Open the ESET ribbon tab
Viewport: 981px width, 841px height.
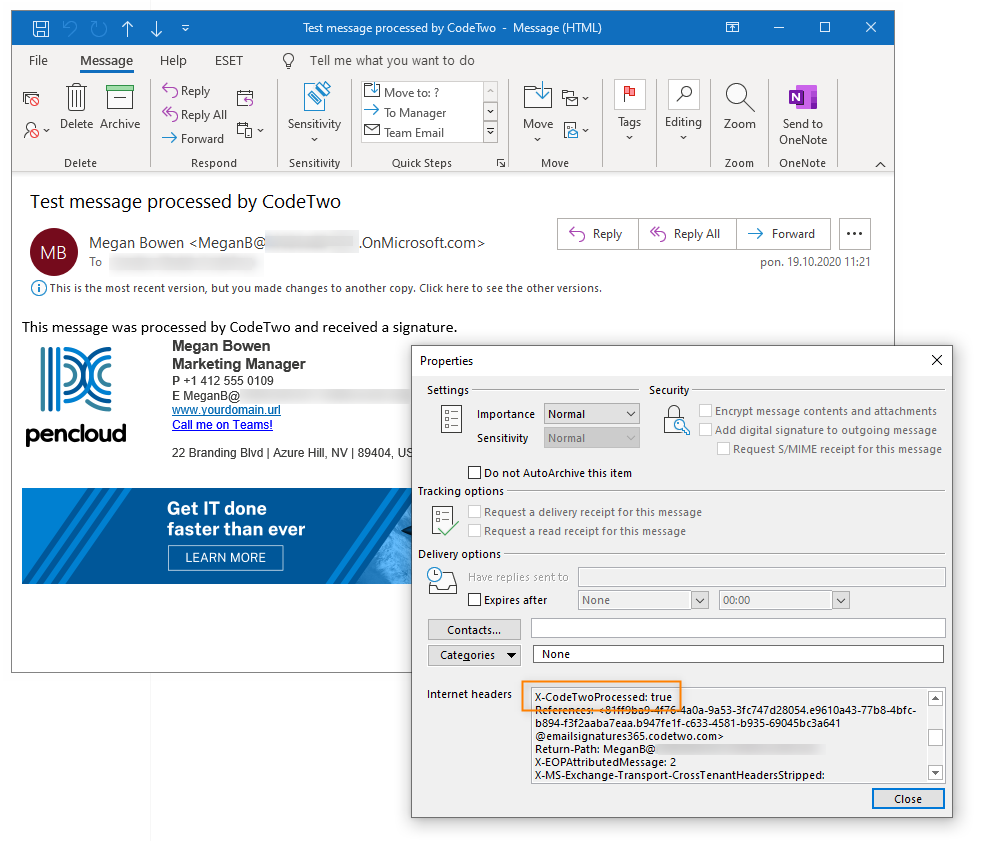(228, 61)
